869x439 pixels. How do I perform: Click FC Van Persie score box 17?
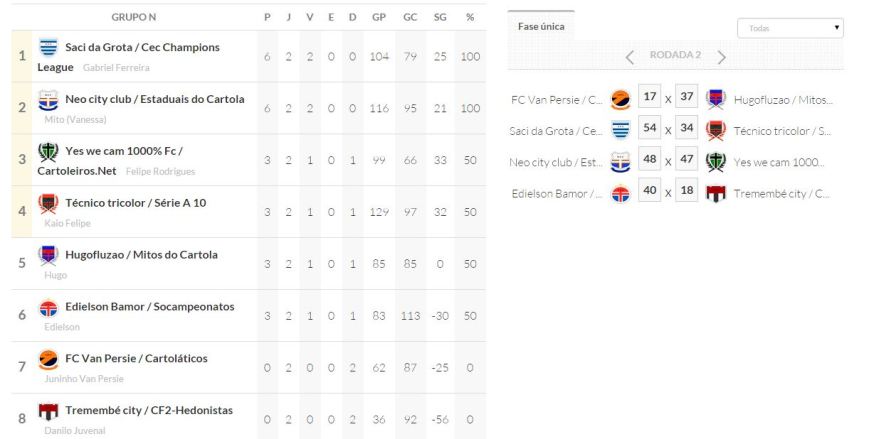coord(649,98)
